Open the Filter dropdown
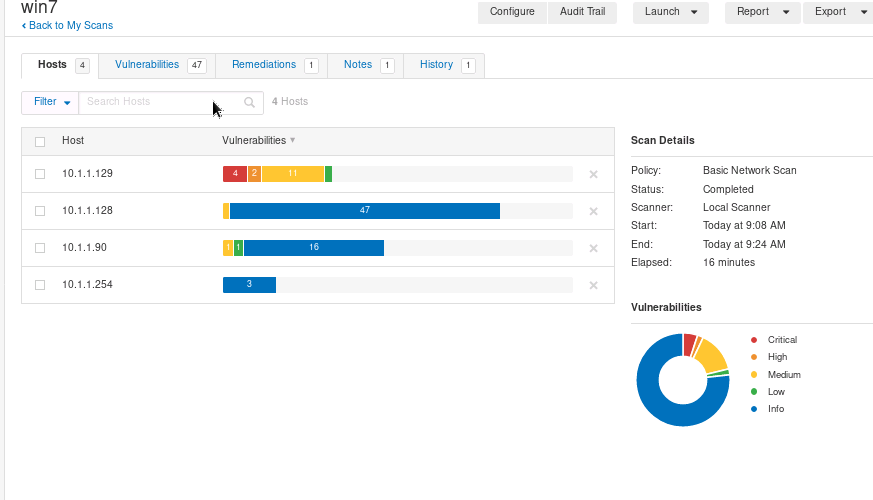This screenshot has width=873, height=500. [50, 102]
